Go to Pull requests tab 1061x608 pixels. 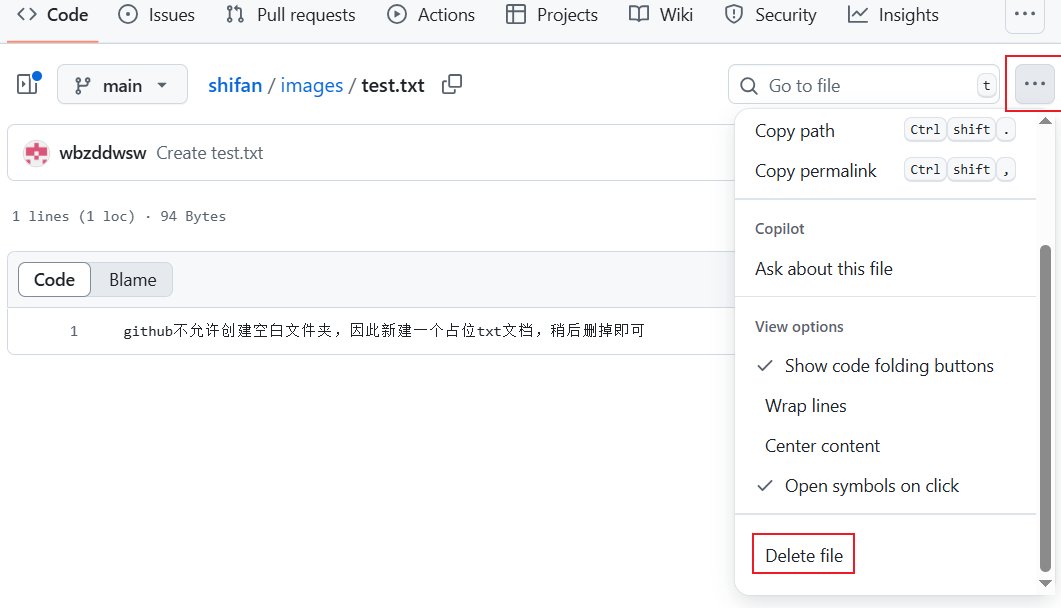tap(291, 15)
